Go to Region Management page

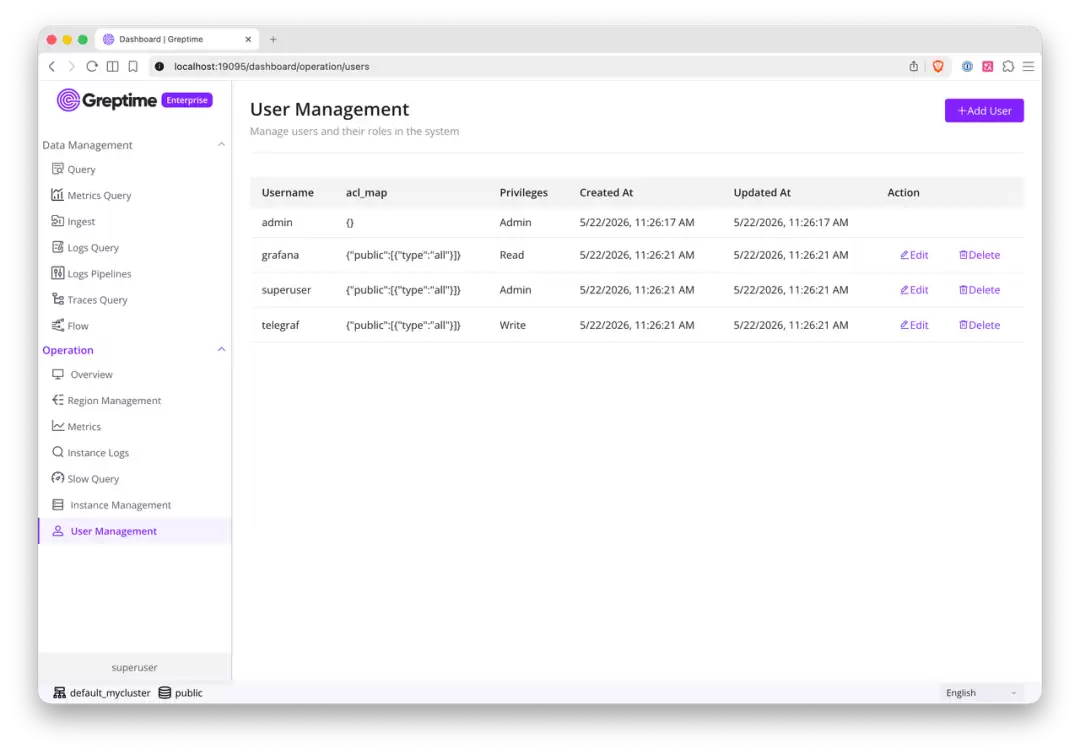click(x=134, y=400)
